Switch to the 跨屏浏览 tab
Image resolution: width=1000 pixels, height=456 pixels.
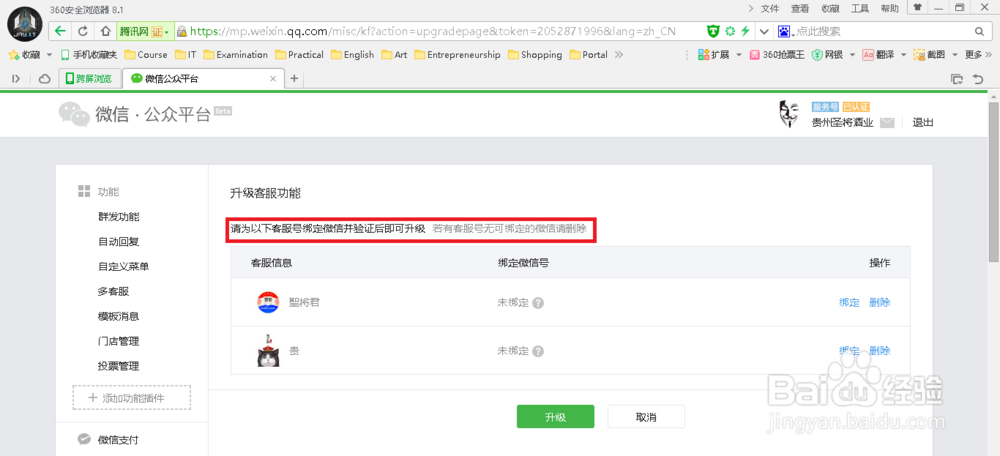tap(89, 78)
